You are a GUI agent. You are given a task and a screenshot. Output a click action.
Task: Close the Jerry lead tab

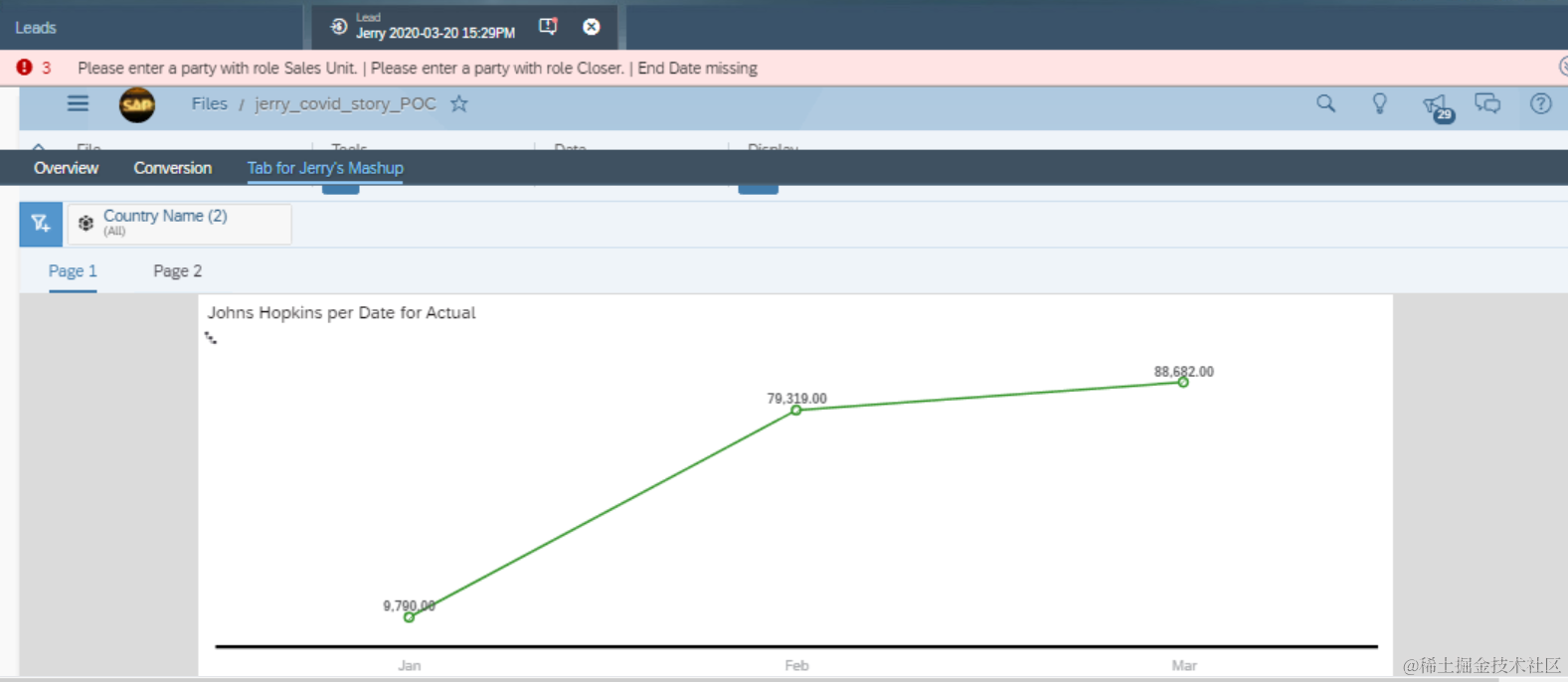point(591,27)
